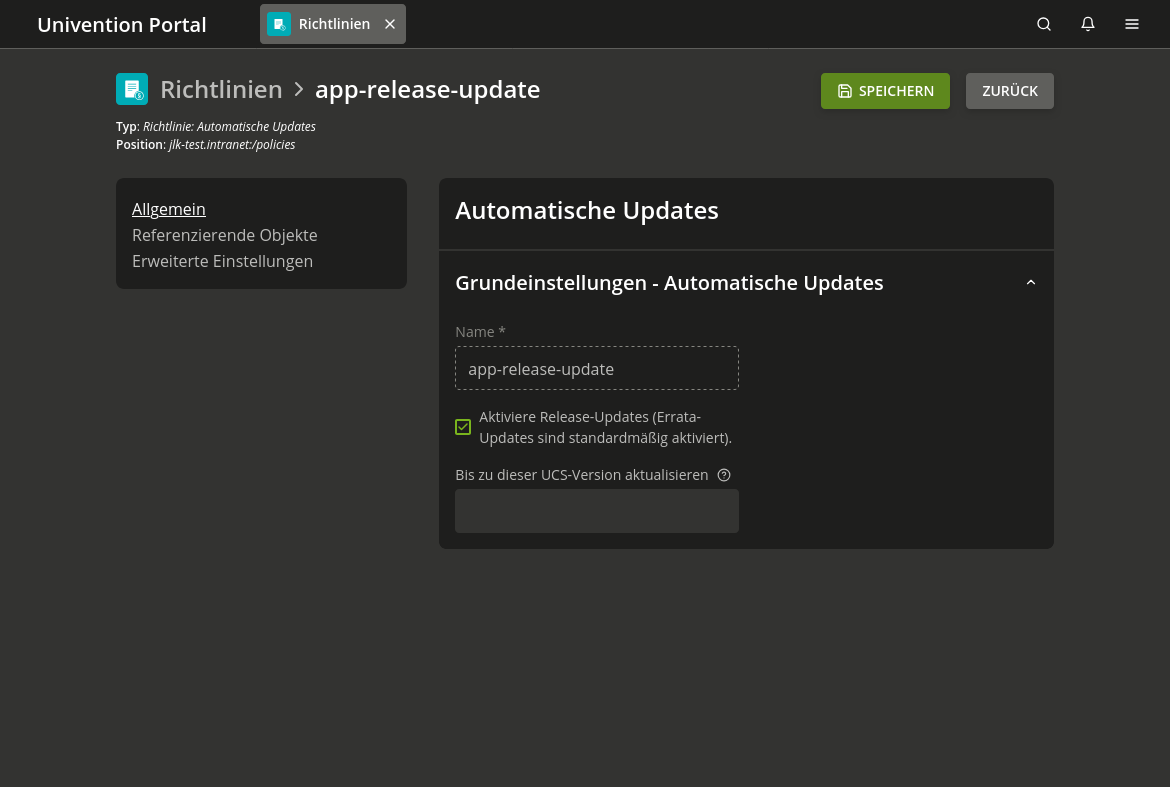
Task: Save changes with the SPEICHERN button
Action: click(885, 90)
